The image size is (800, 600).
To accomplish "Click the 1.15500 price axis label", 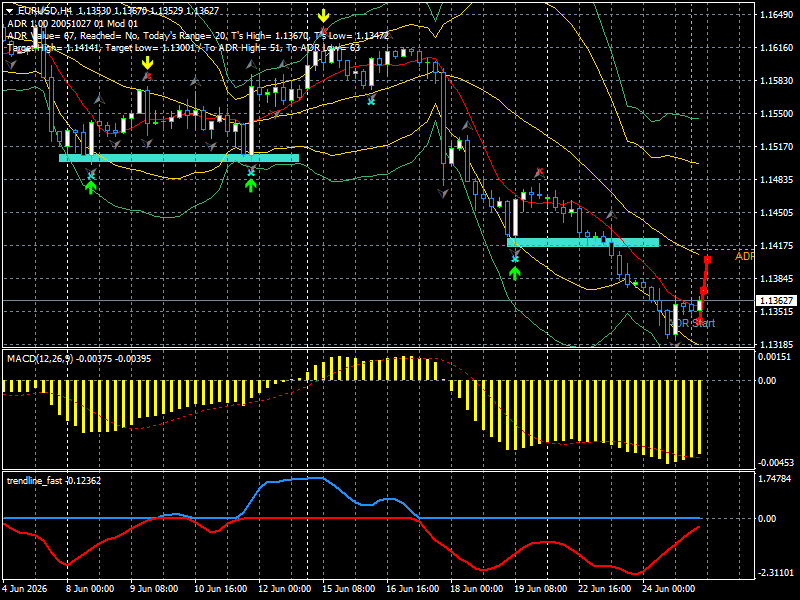I will click(x=777, y=114).
